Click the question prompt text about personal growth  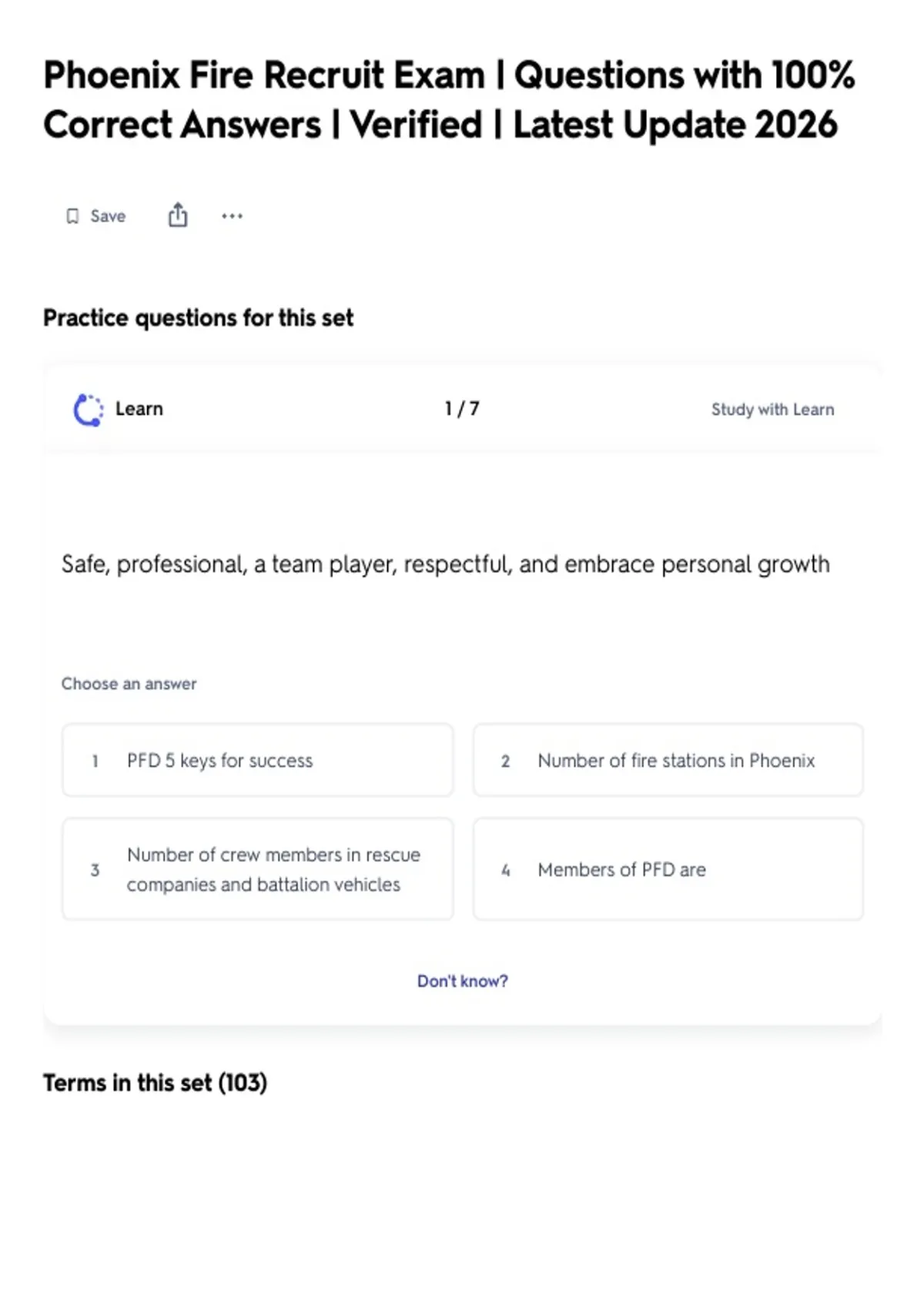pyautogui.click(x=445, y=564)
